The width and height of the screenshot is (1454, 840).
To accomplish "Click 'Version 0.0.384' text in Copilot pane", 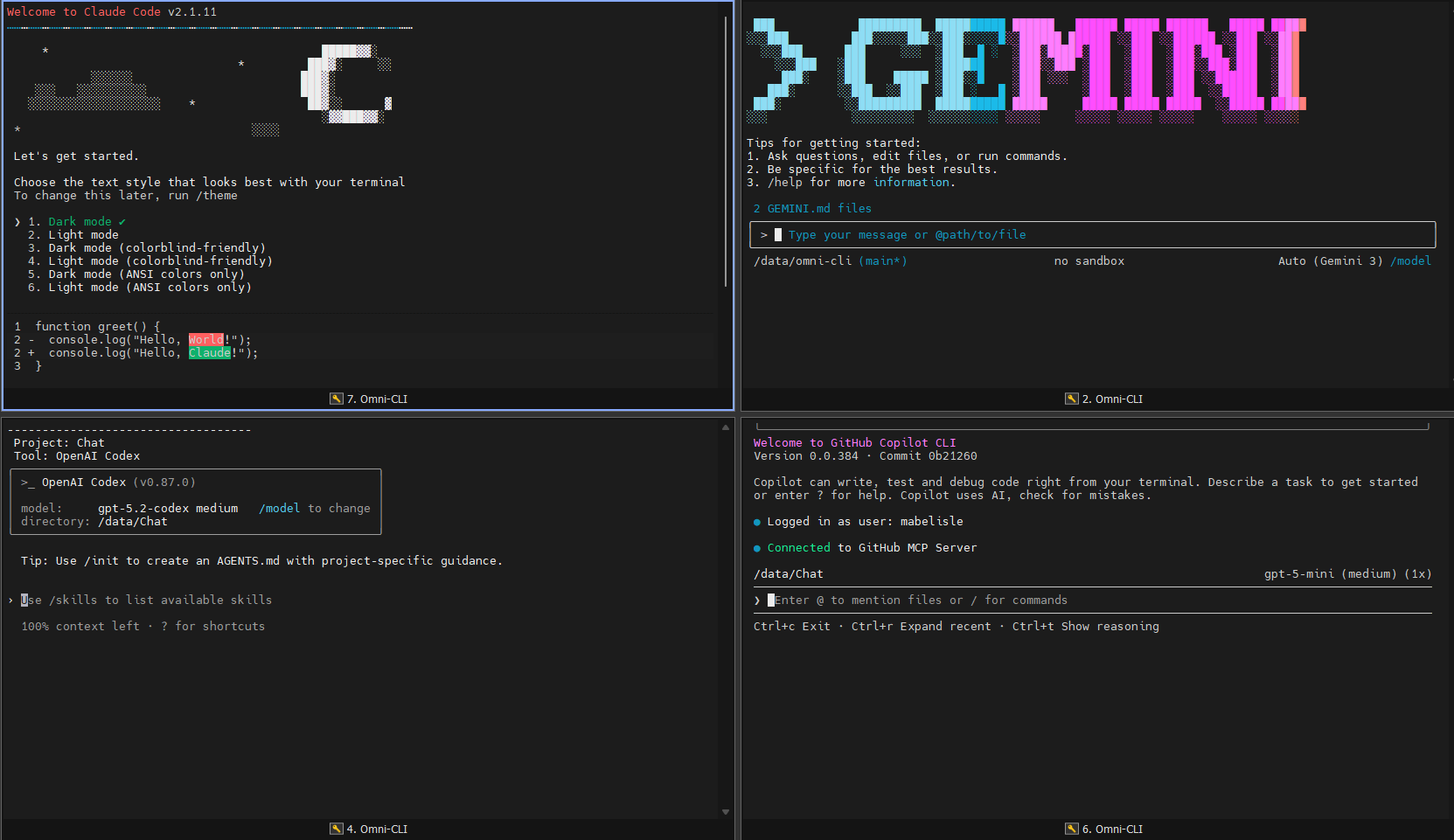I will coord(806,456).
